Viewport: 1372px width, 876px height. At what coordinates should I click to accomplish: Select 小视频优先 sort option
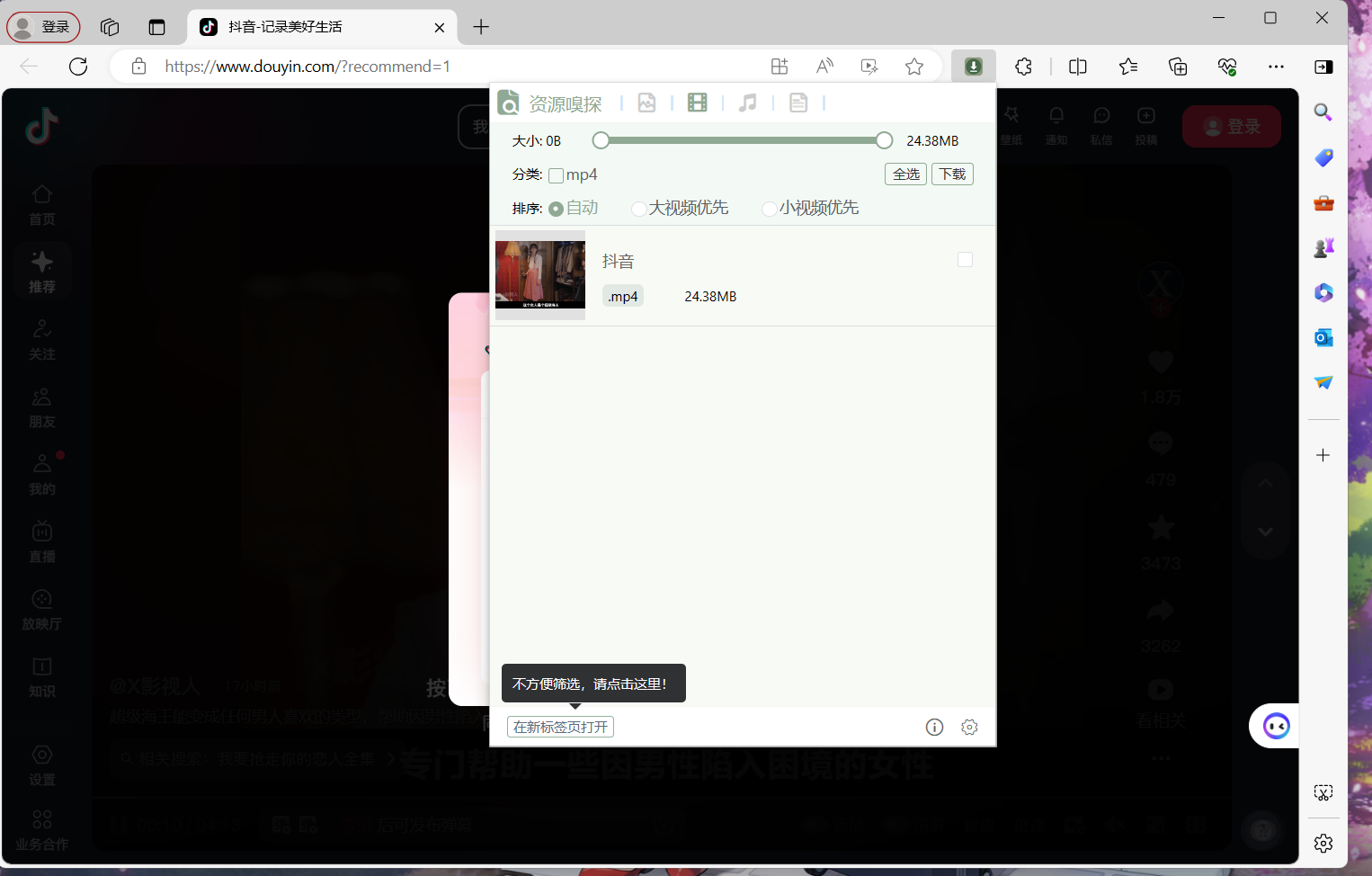coord(769,209)
